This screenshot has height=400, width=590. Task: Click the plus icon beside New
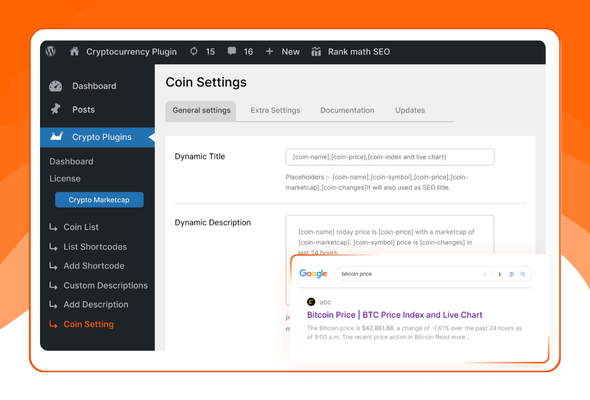click(x=269, y=51)
